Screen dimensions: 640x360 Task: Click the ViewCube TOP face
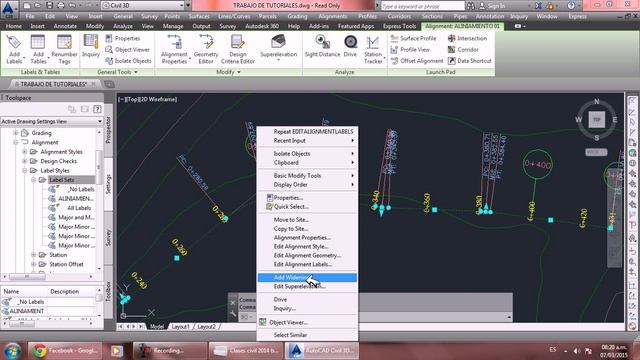596,120
